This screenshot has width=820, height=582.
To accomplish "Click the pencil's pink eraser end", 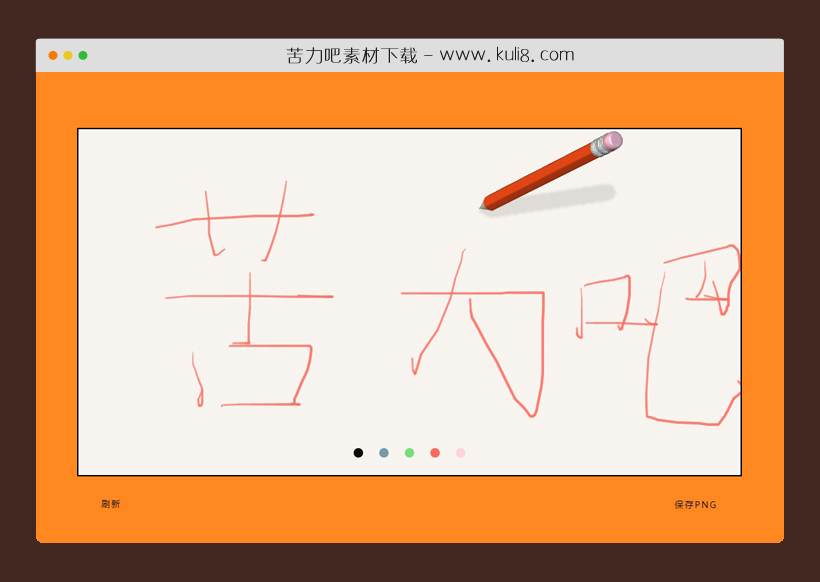I will [x=614, y=140].
